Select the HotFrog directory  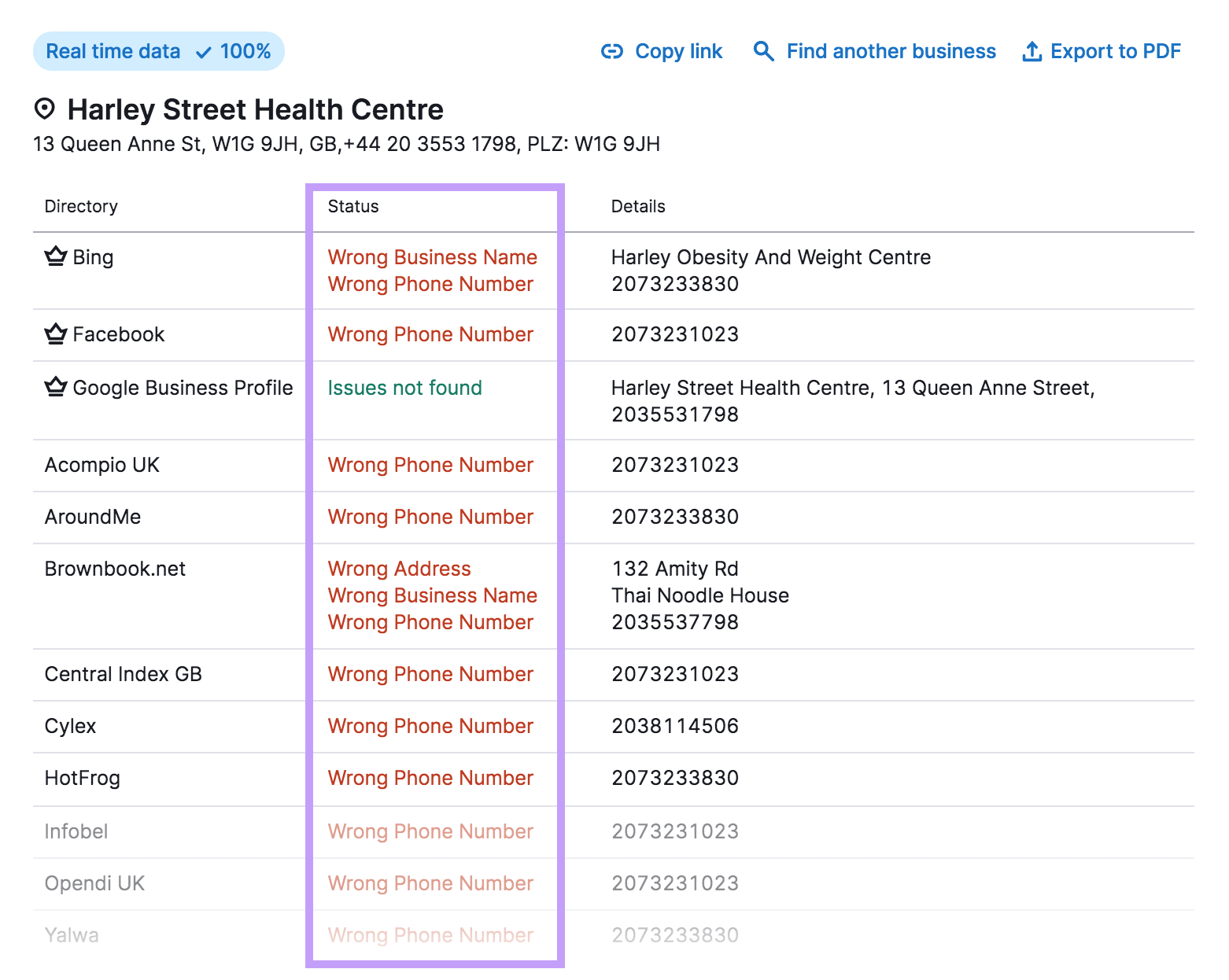click(x=83, y=778)
